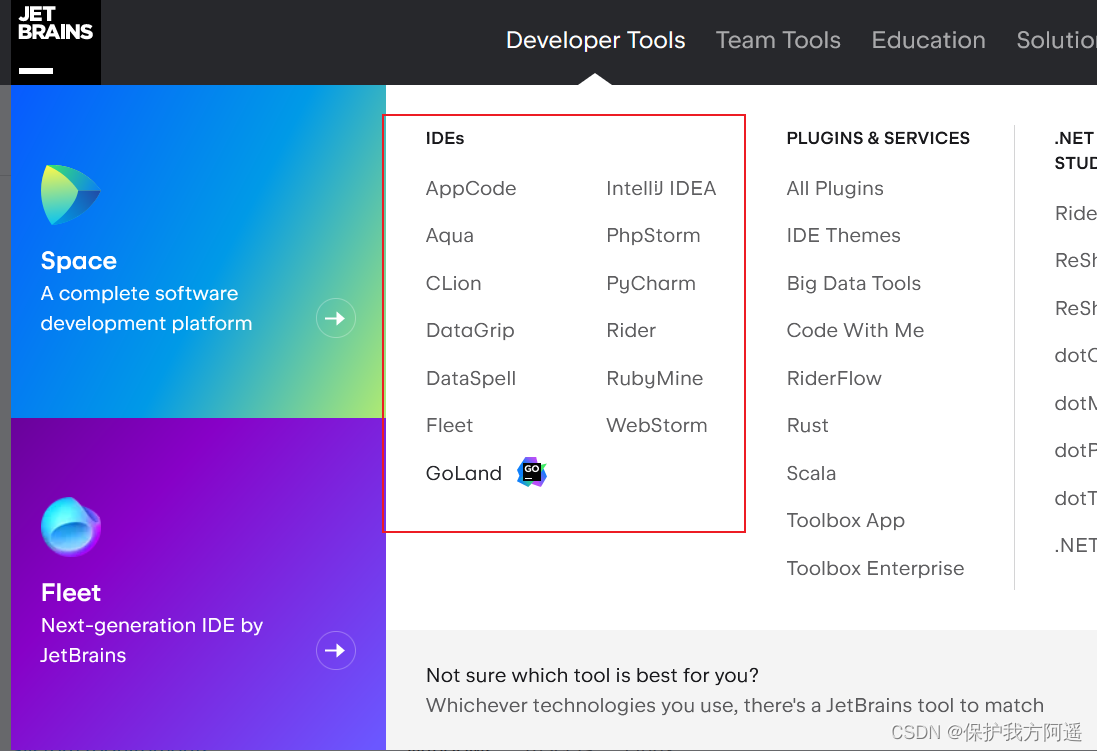Open the Rust plugin link

click(807, 426)
